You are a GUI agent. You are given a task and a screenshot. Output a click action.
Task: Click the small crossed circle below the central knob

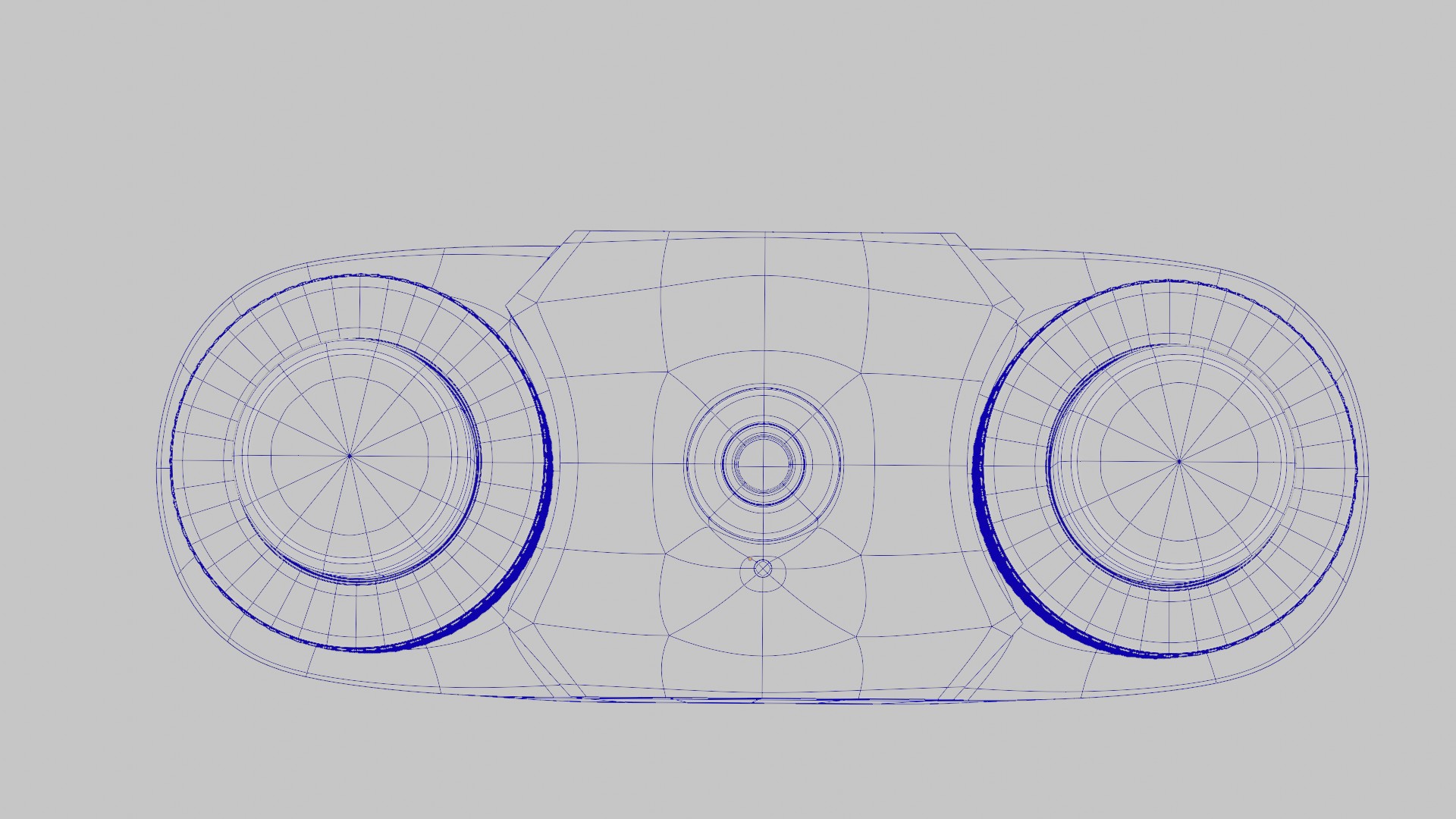tap(764, 569)
